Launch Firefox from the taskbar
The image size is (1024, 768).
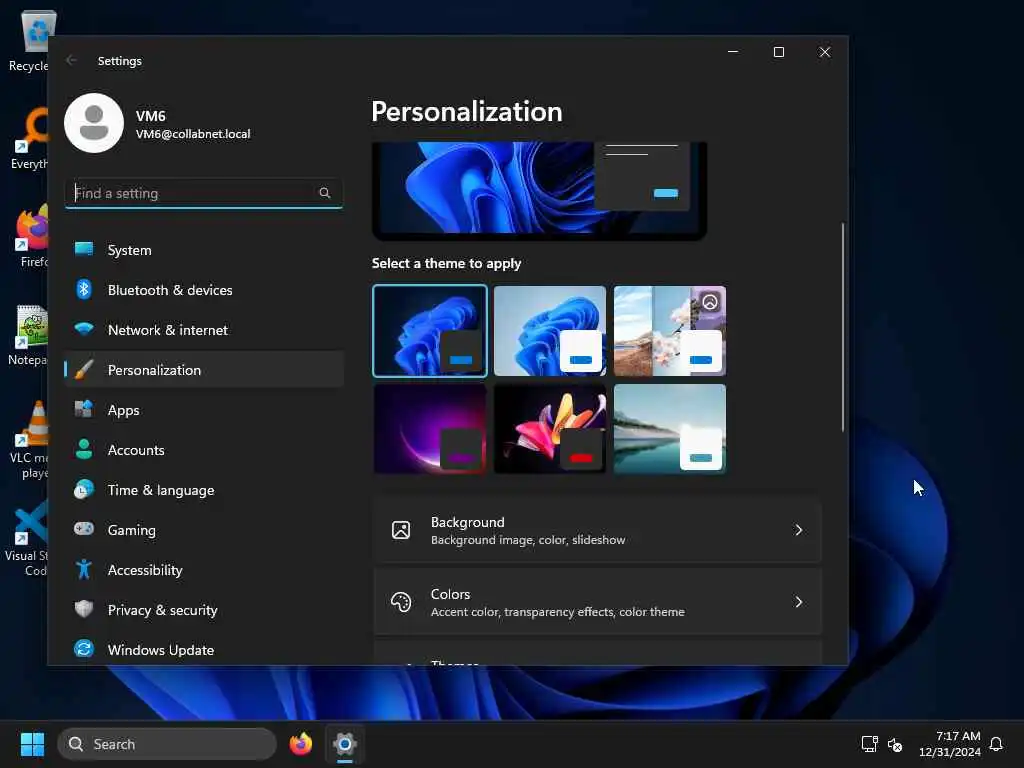click(301, 744)
